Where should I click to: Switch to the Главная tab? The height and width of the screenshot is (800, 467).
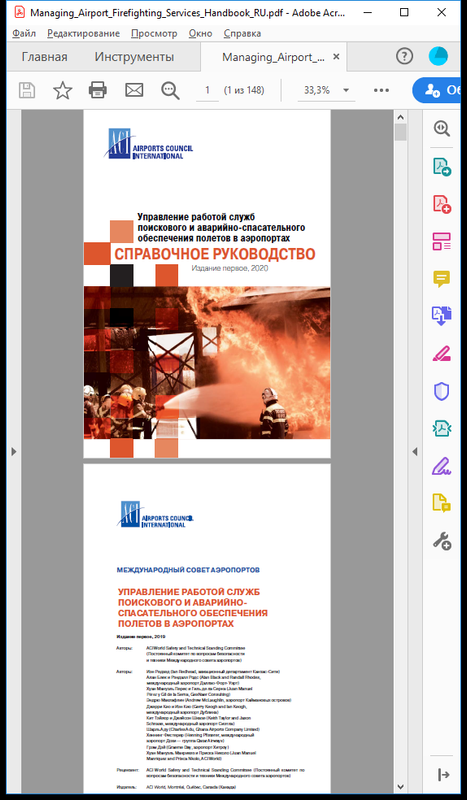point(44,57)
